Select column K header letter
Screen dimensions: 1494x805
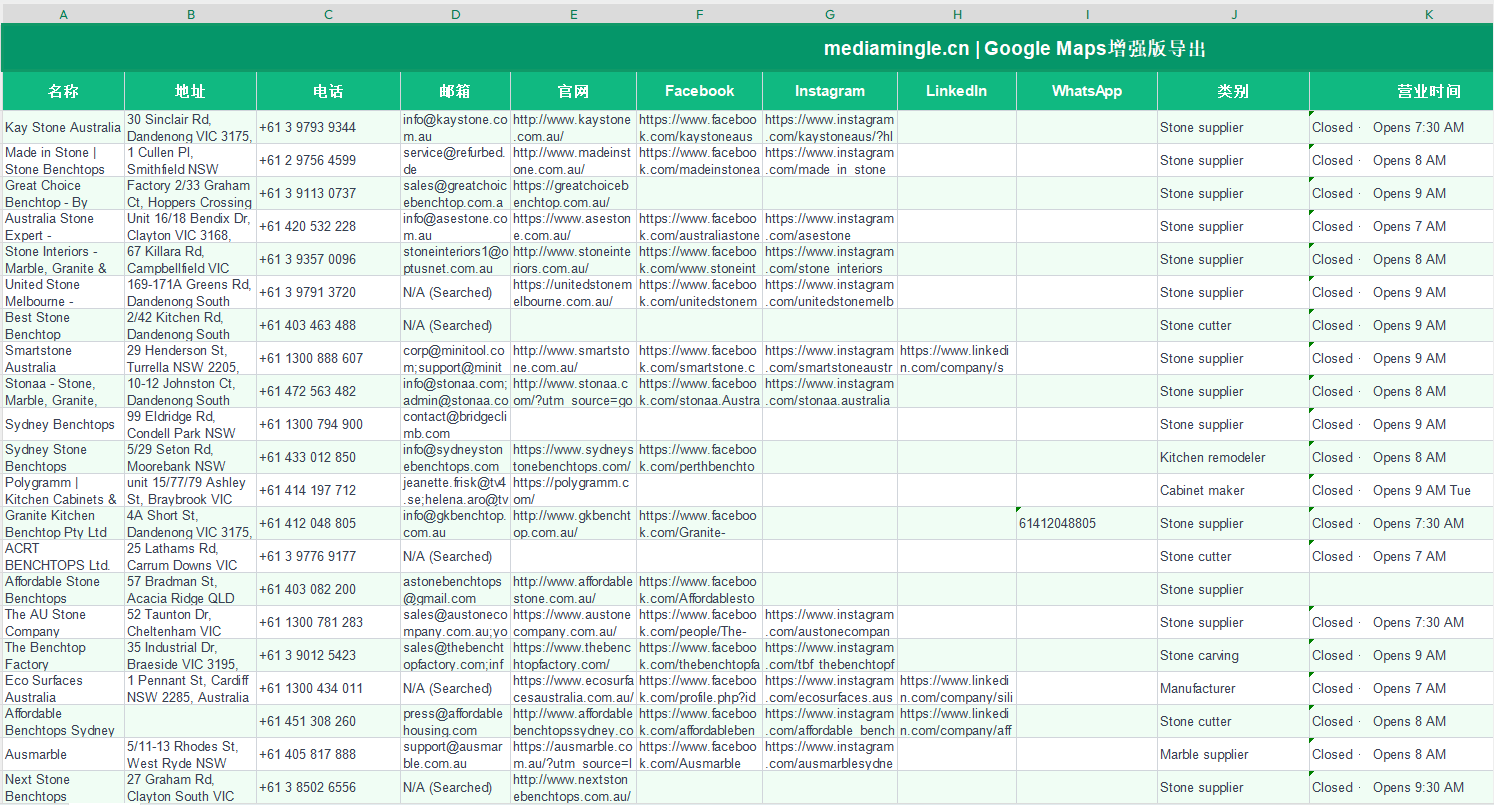pos(1429,14)
